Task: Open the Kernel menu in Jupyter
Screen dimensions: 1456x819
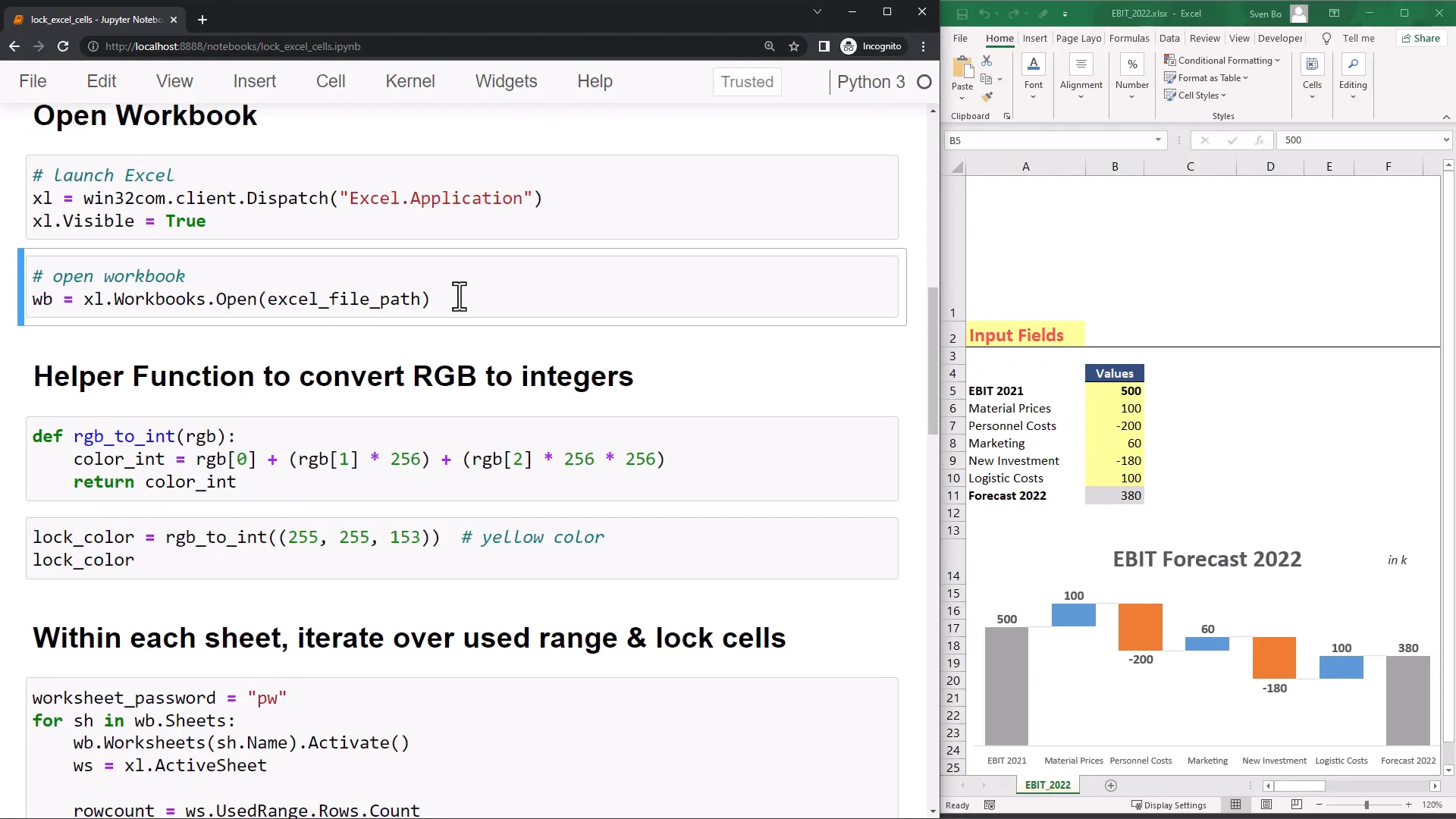Action: point(409,82)
